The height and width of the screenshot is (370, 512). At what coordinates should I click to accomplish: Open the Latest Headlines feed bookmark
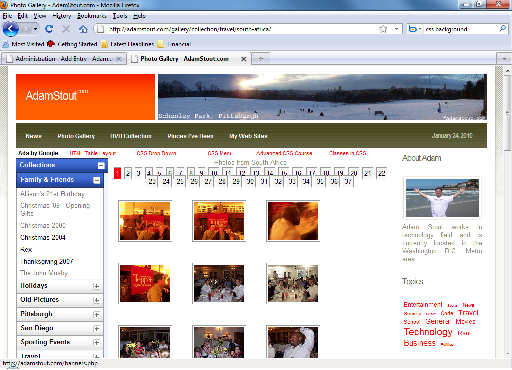[127, 44]
